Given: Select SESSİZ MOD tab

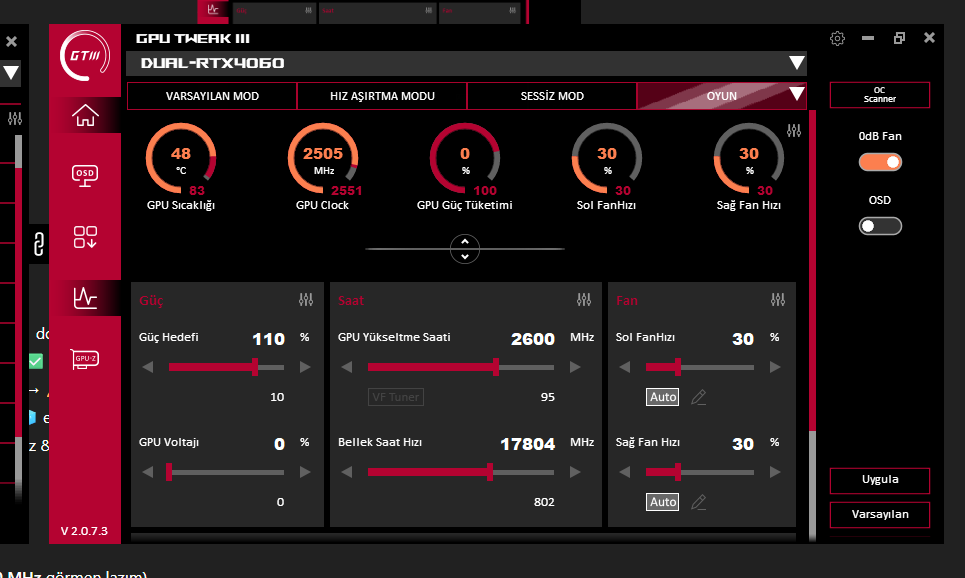Looking at the screenshot, I should [552, 96].
